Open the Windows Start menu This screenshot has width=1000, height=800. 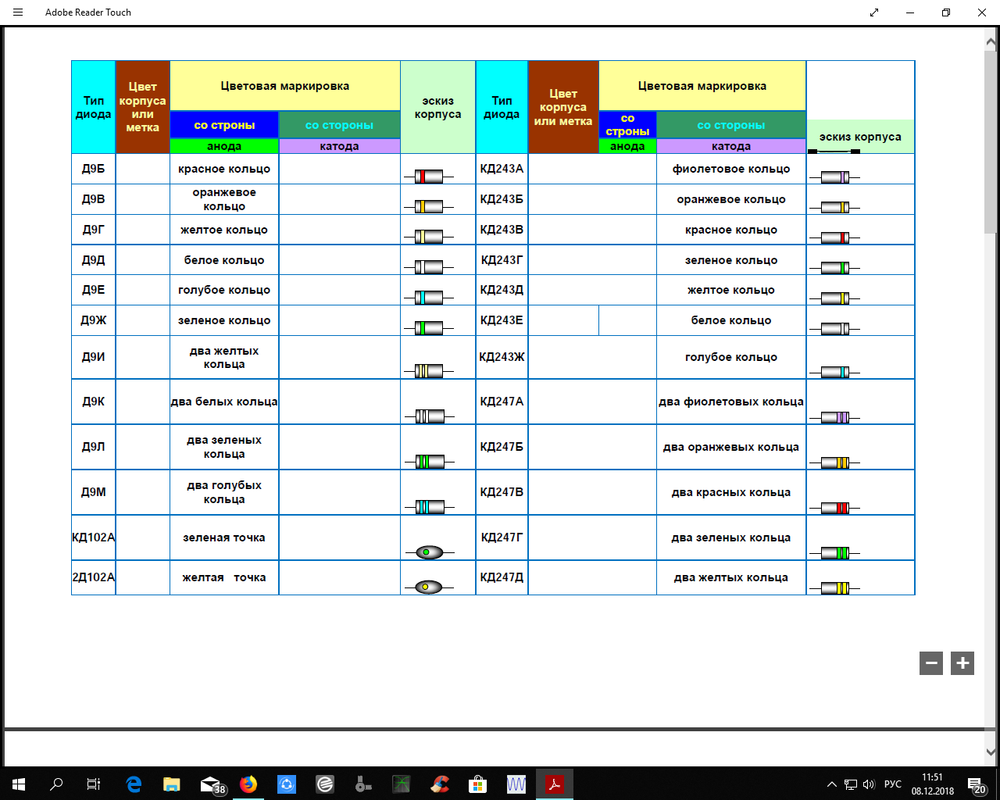[x=18, y=784]
